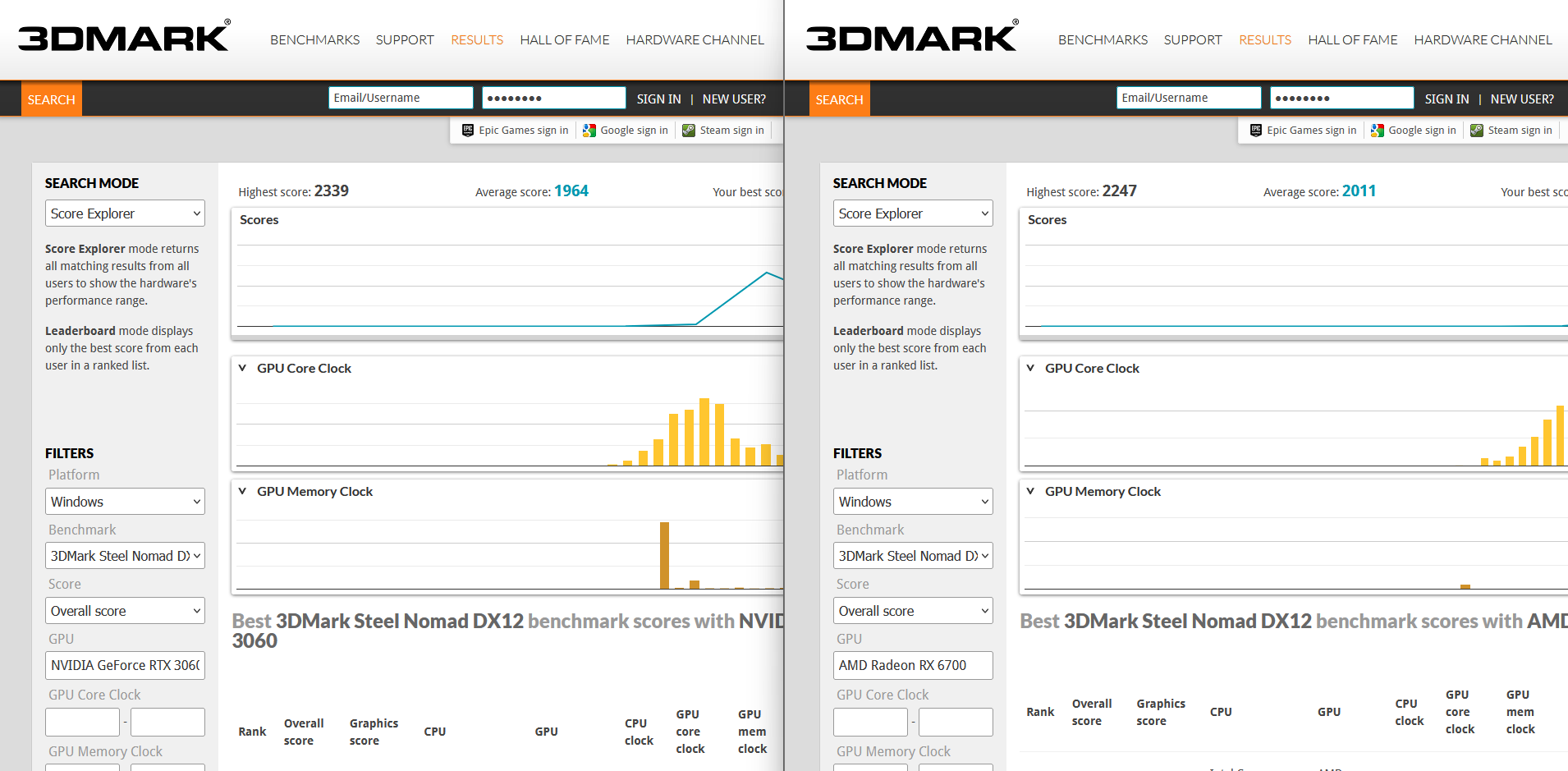1568x771 pixels.
Task: Open Overall score dropdown in left window
Action: pyautogui.click(x=125, y=611)
